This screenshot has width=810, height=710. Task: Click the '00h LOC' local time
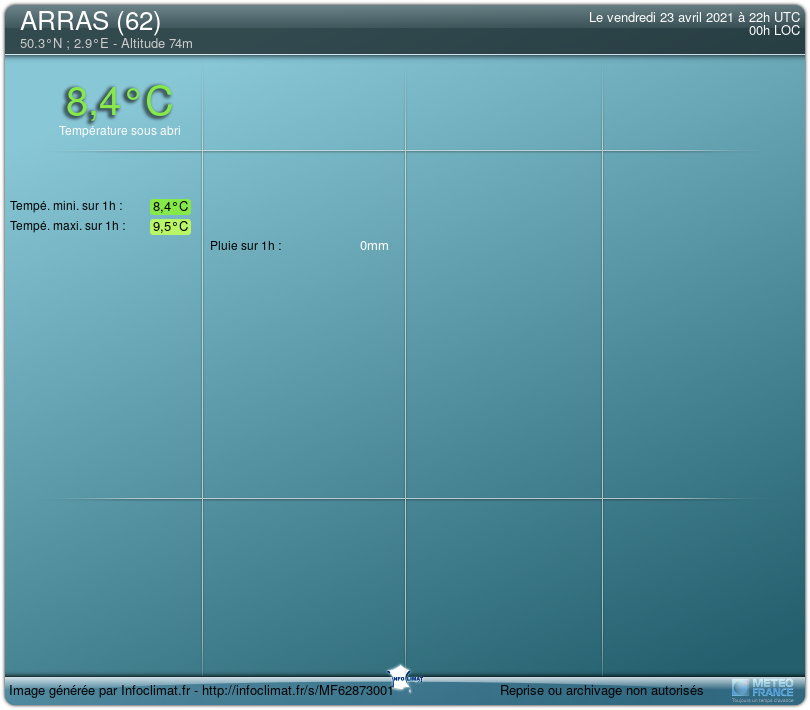click(x=774, y=31)
